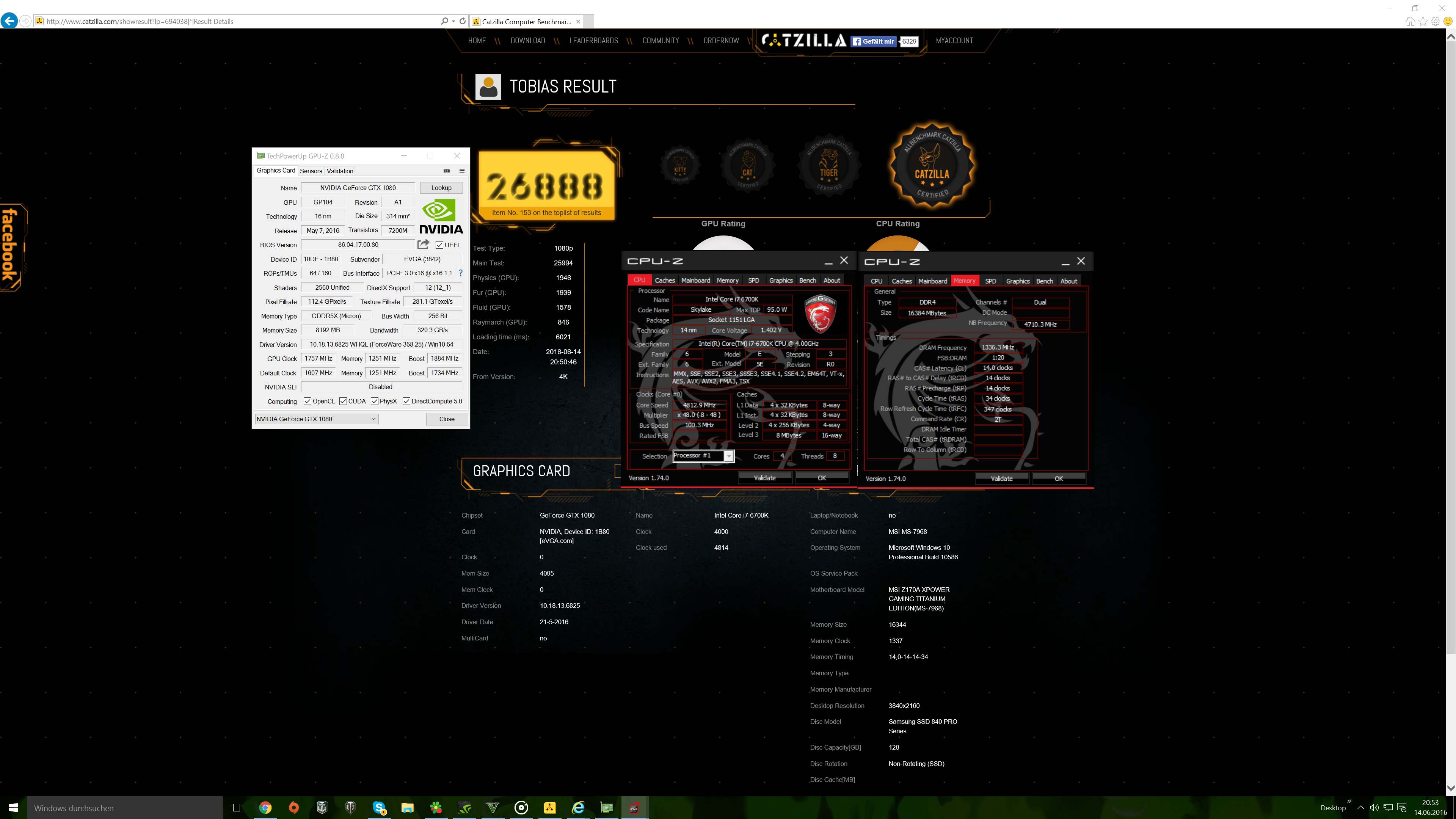Click the Bus Interface question mark icon
The height and width of the screenshot is (819, 1456).
461,273
